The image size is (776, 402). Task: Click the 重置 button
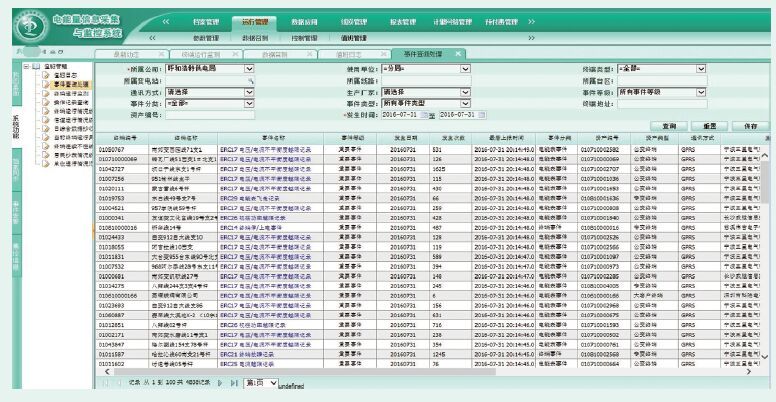[x=709, y=126]
